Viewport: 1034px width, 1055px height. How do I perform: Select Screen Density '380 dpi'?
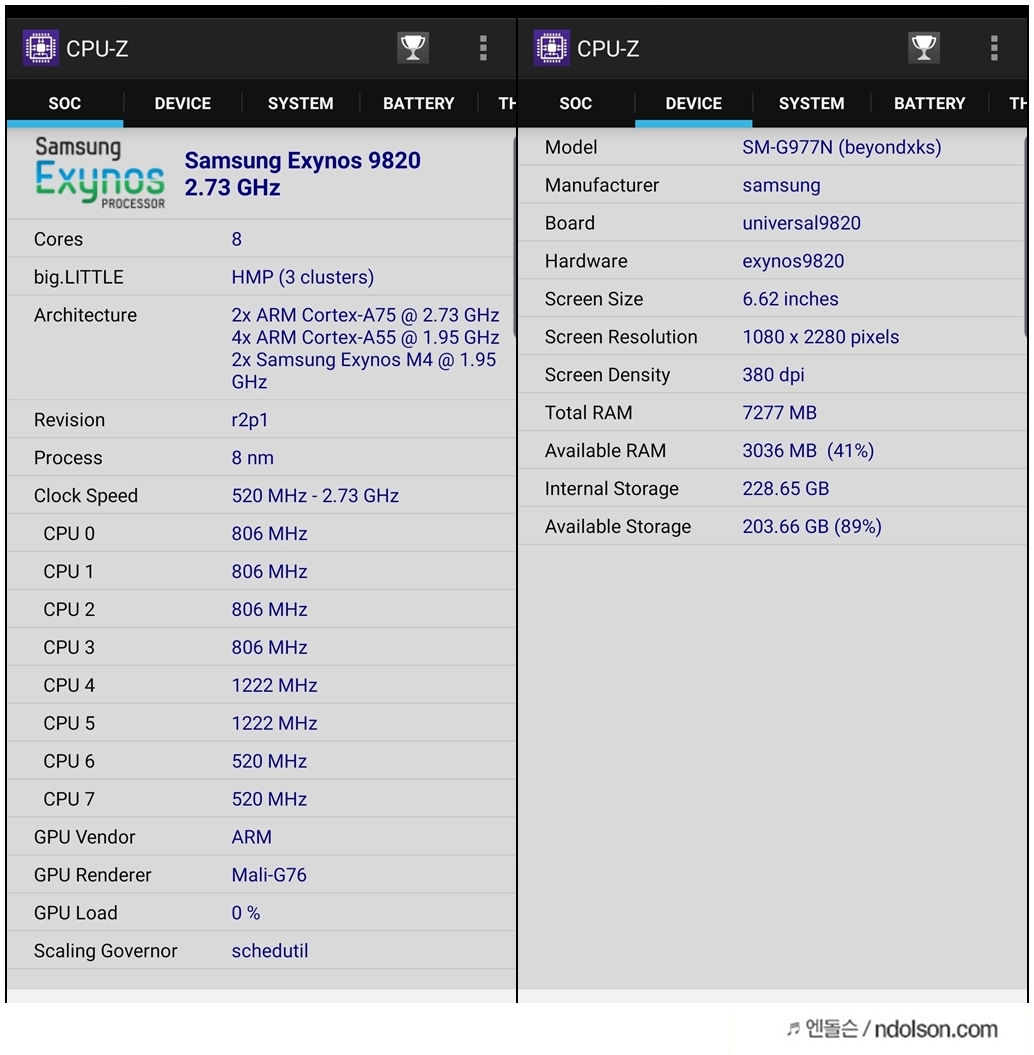click(x=773, y=375)
